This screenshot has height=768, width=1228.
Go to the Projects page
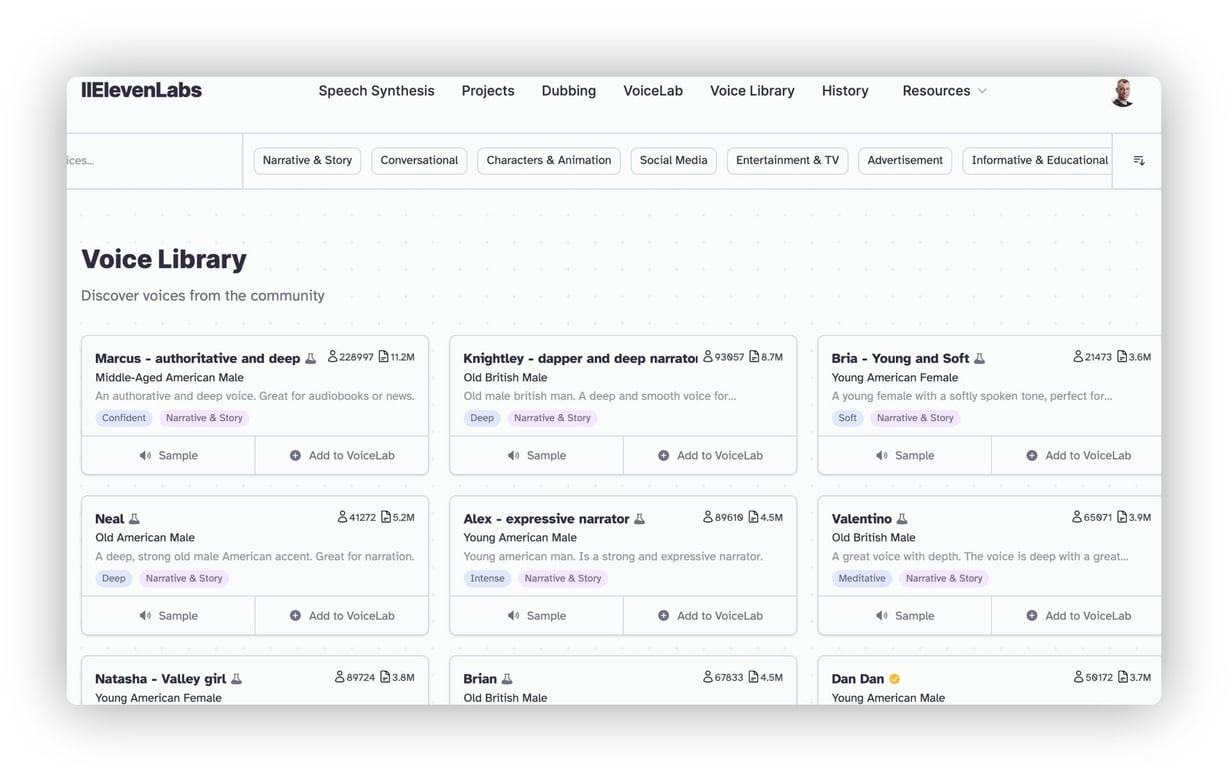tap(488, 91)
